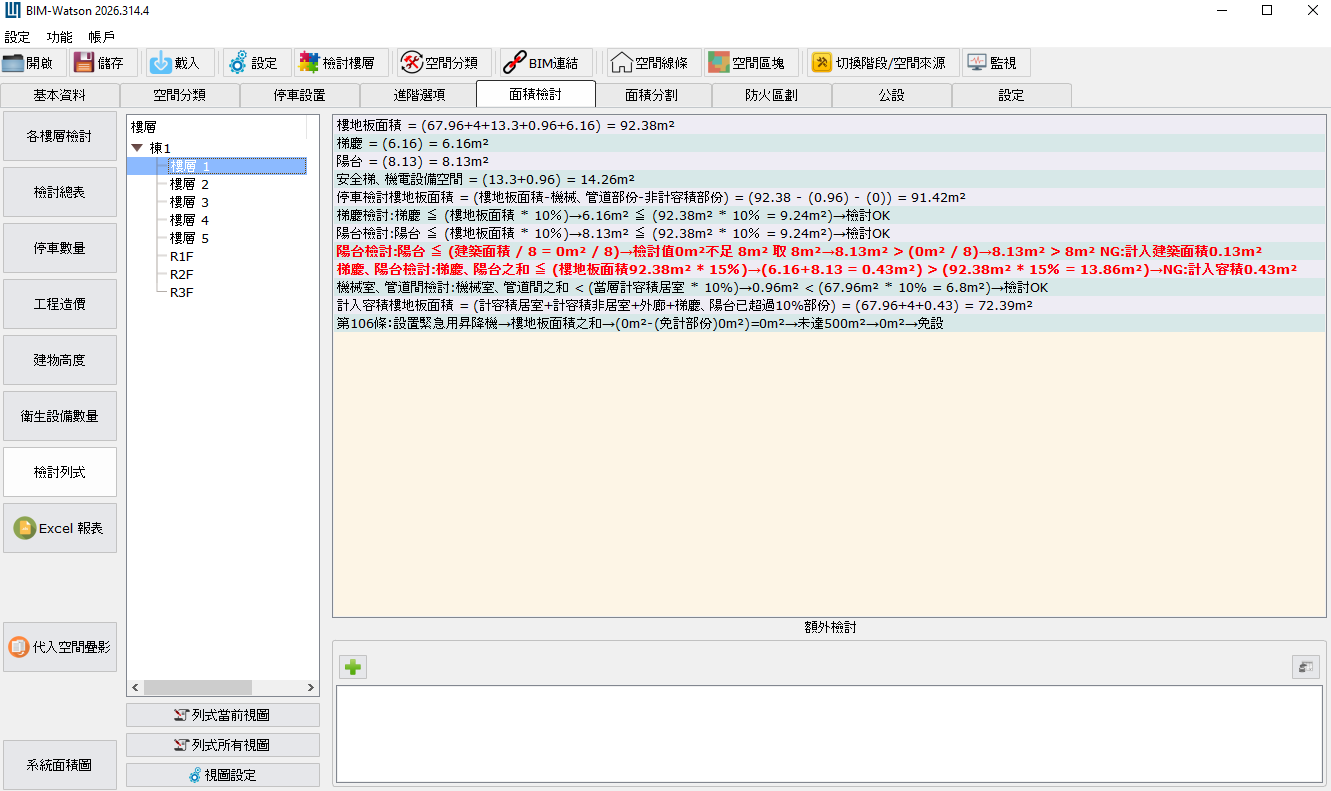This screenshot has width=1331, height=791.
Task: Open 設定 gear in the toolbar
Action: click(257, 63)
